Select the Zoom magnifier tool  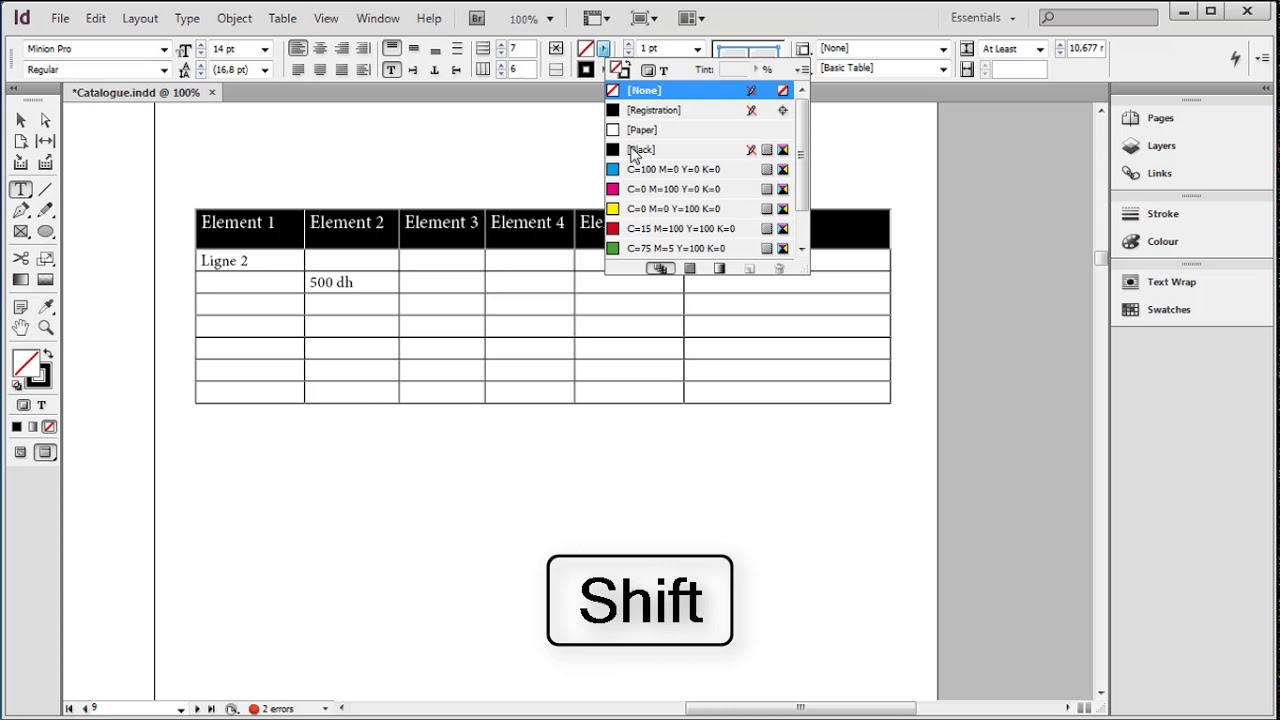pos(46,328)
